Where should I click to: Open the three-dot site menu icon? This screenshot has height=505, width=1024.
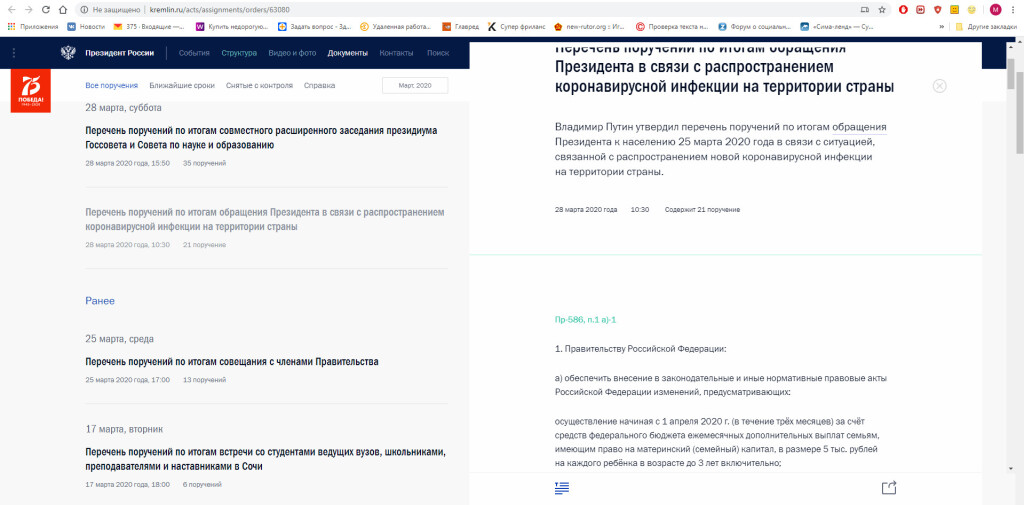point(14,52)
